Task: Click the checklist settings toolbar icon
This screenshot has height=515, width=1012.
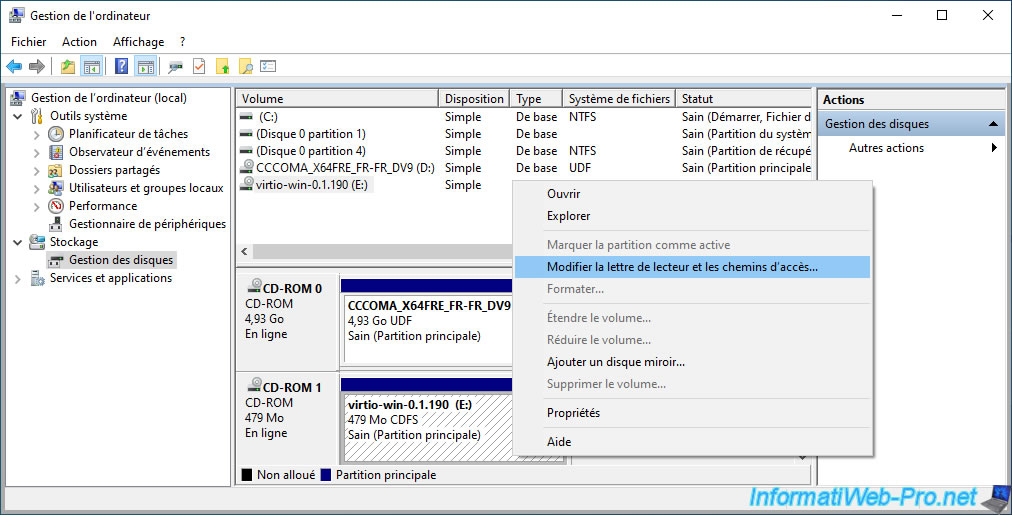Action: coord(268,66)
